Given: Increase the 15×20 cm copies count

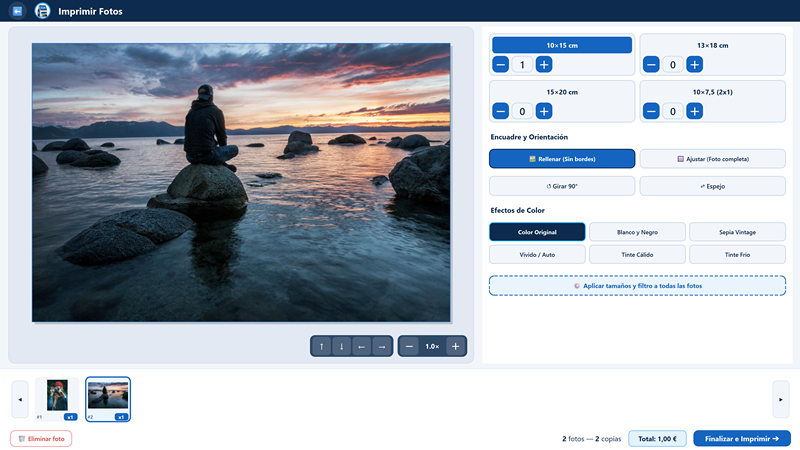Looking at the screenshot, I should pyautogui.click(x=544, y=111).
